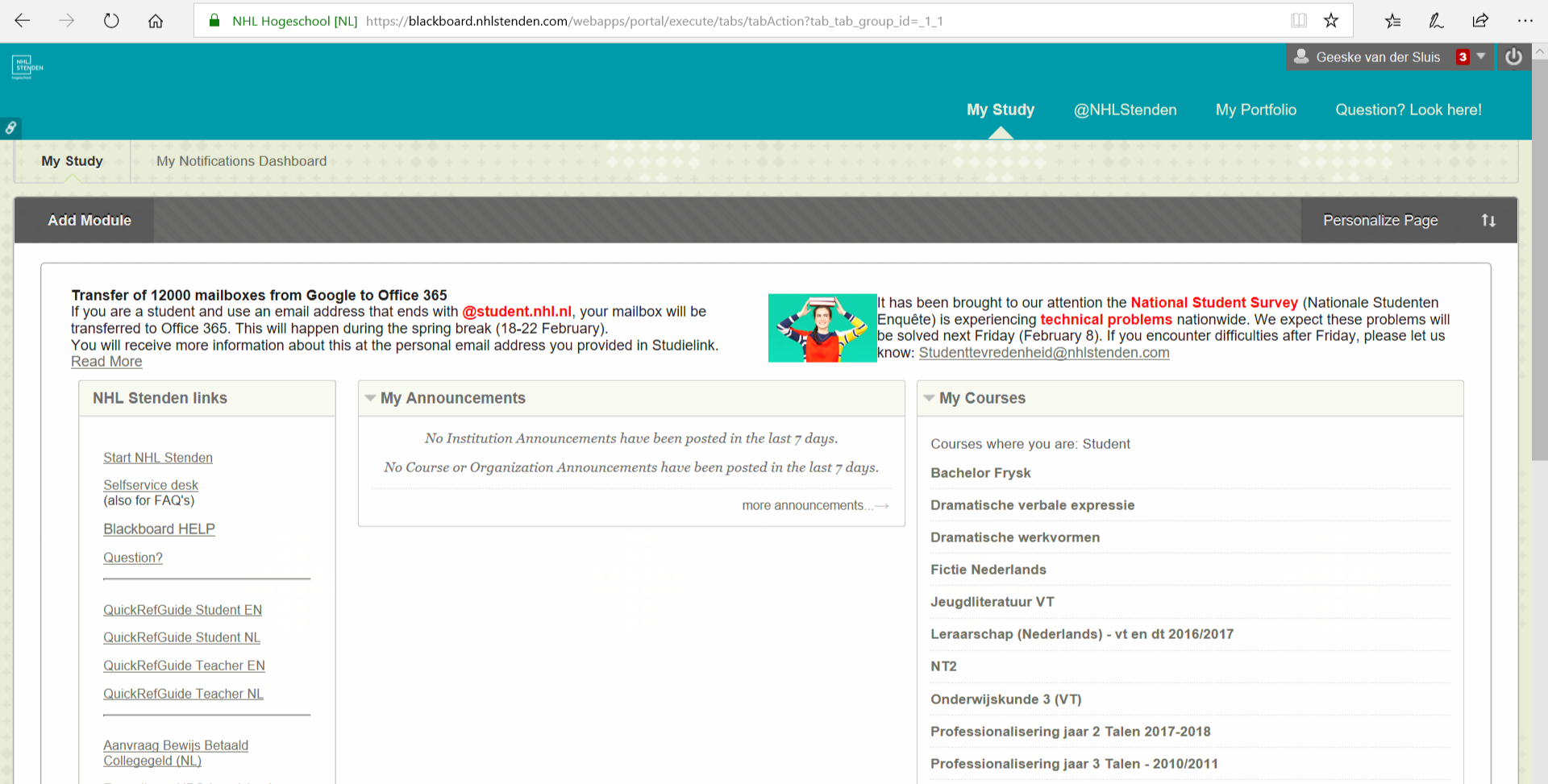Open the My Portfolio tab
The width and height of the screenshot is (1548, 784).
1256,110
